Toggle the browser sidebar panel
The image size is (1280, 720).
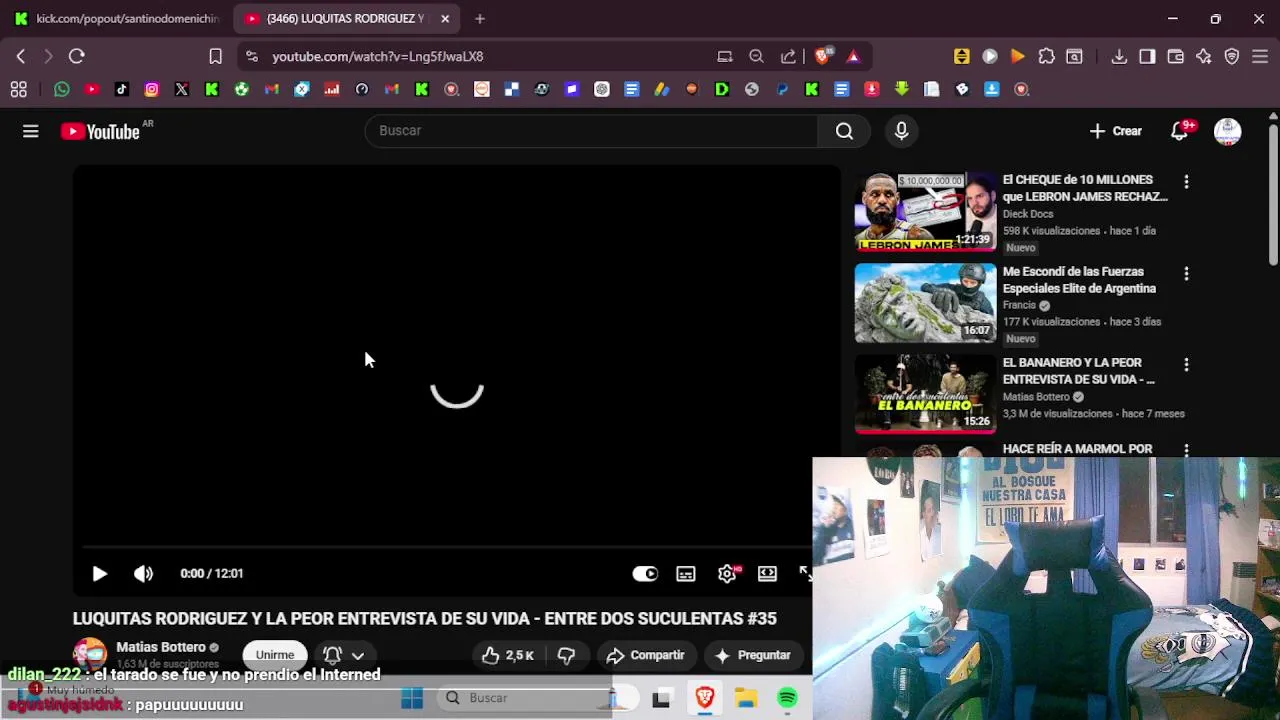[1147, 57]
